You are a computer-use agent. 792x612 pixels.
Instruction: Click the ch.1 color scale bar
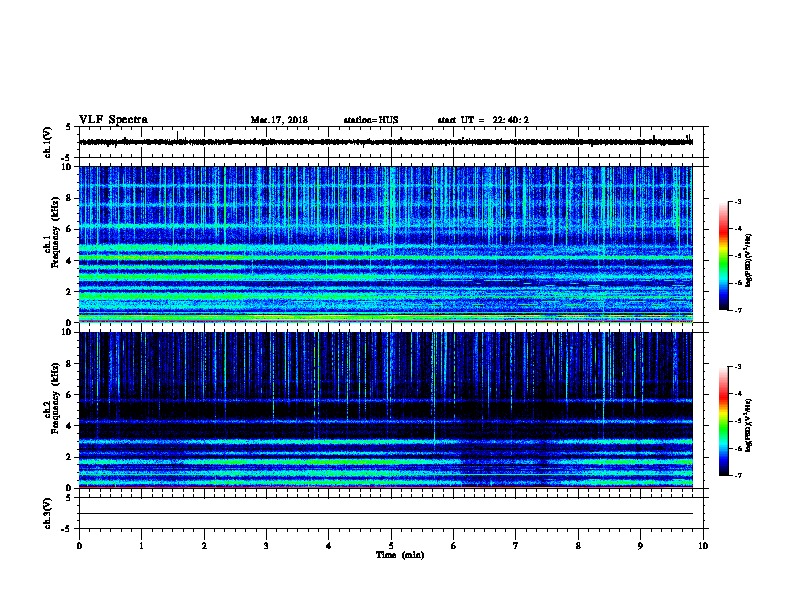click(723, 256)
